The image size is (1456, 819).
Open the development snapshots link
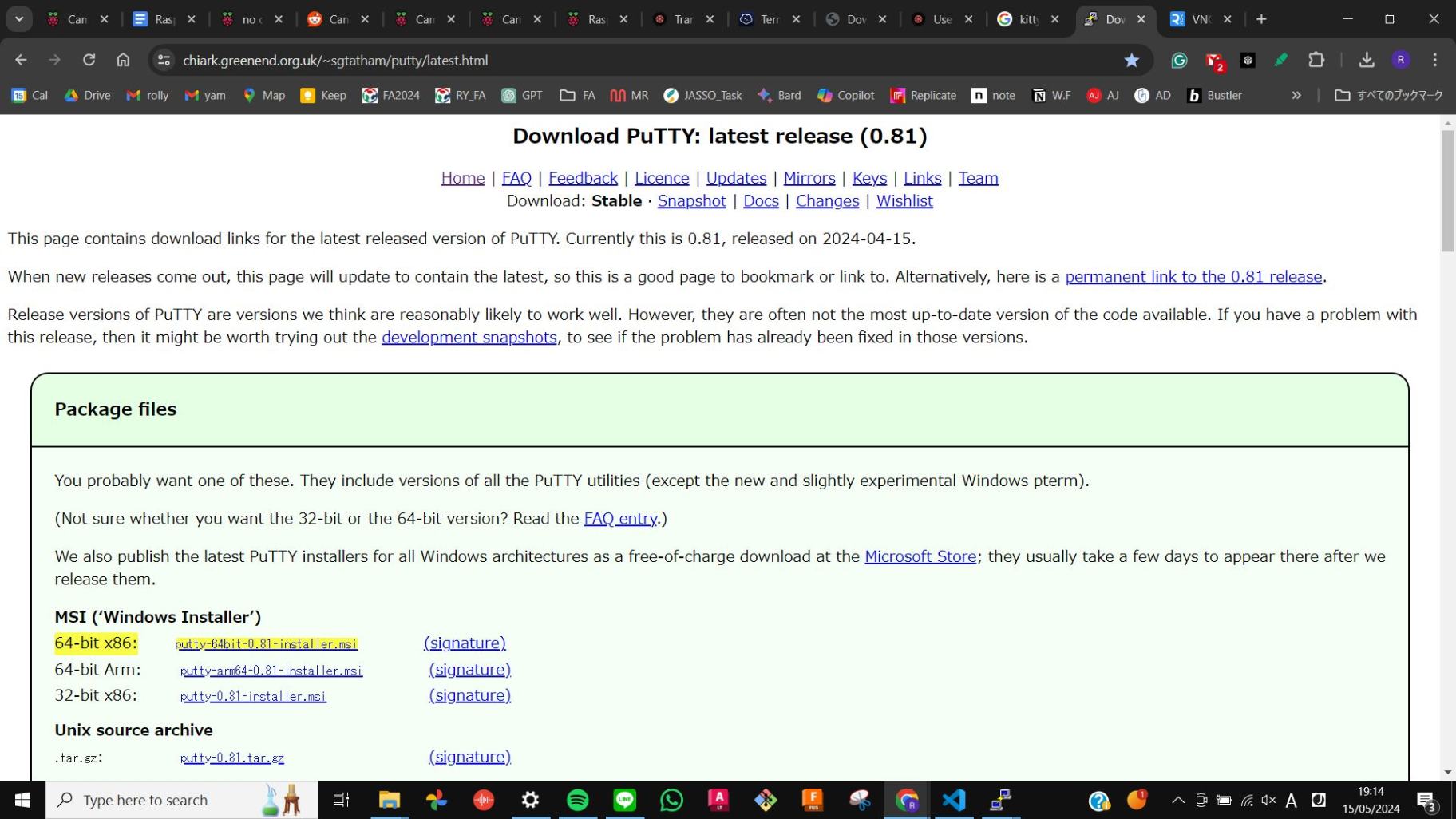pyautogui.click(x=469, y=338)
